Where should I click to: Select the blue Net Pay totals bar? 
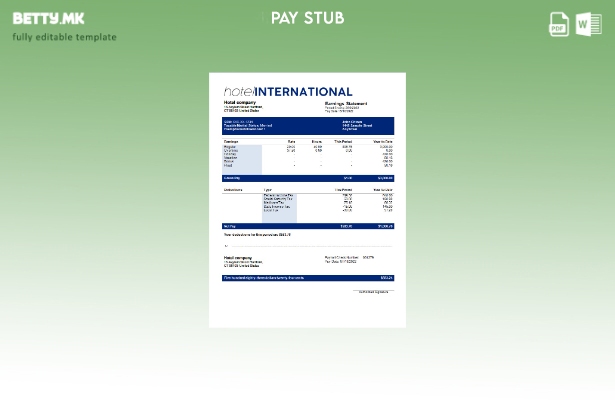pos(307,226)
